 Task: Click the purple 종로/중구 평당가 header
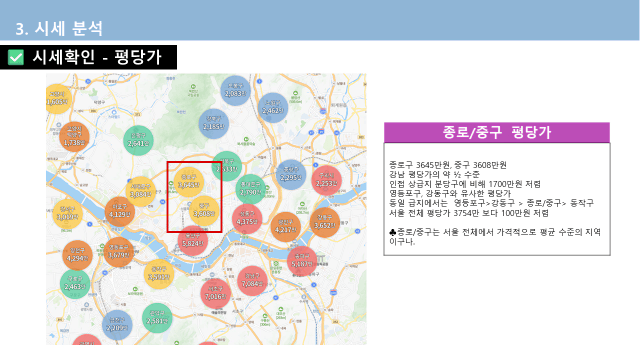[x=497, y=133]
